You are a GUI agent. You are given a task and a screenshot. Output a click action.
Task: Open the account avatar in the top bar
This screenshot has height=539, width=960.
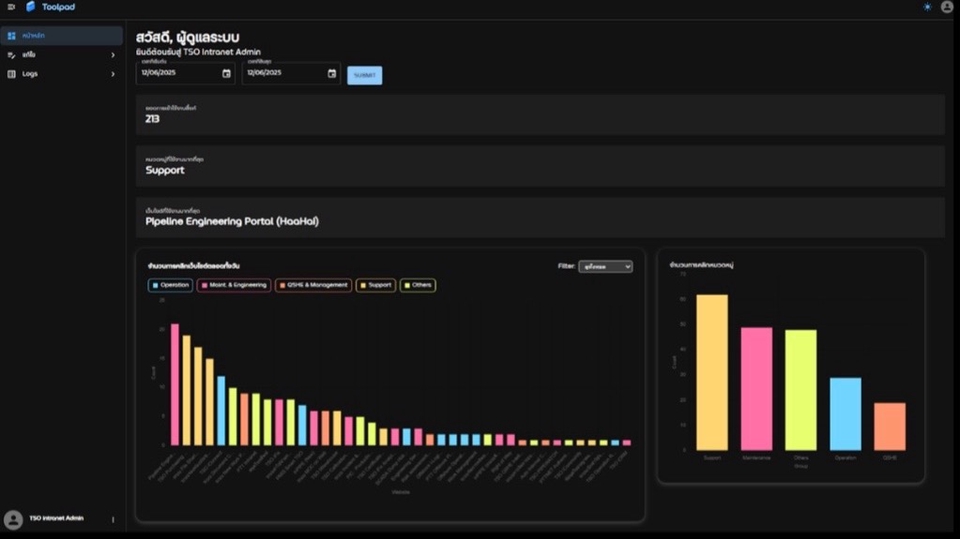(x=947, y=7)
